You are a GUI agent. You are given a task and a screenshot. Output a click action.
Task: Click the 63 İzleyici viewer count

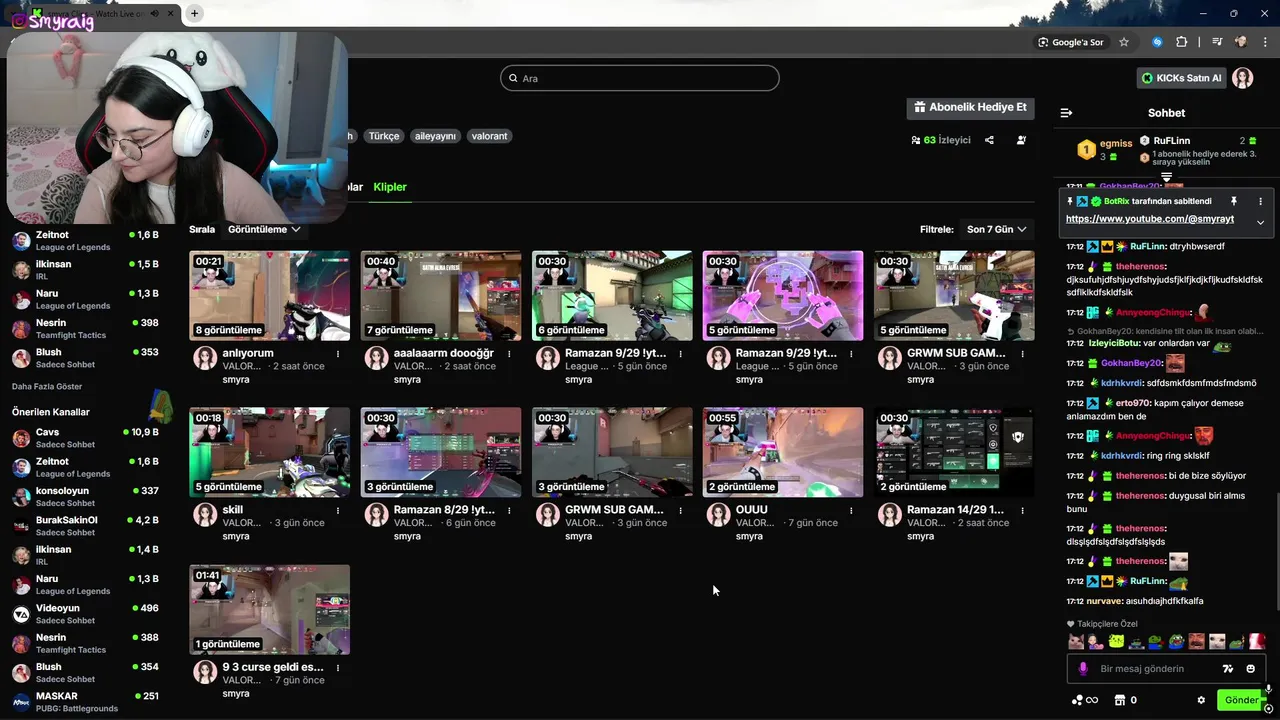(x=941, y=140)
